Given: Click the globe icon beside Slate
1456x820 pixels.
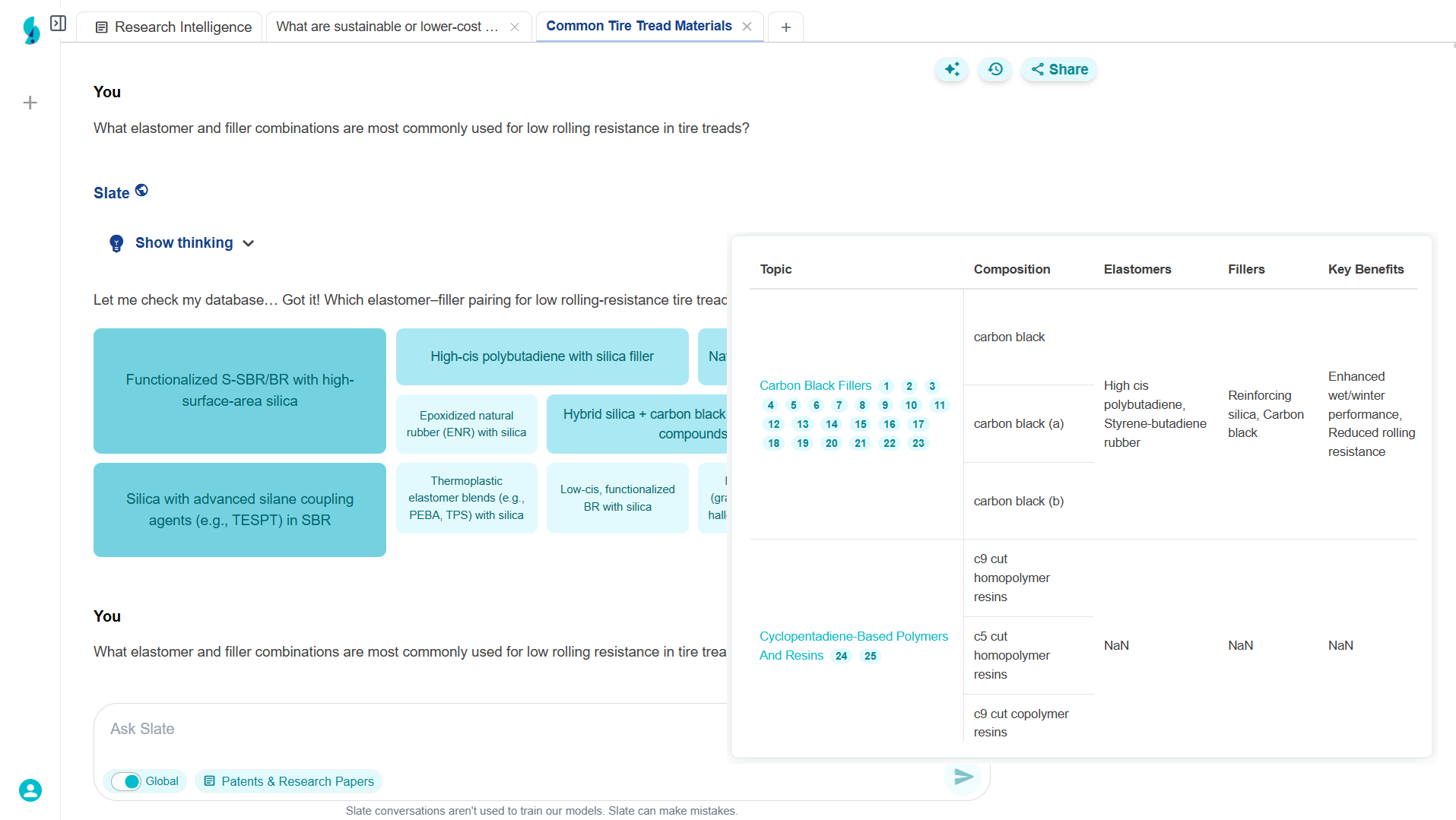Looking at the screenshot, I should tap(141, 190).
